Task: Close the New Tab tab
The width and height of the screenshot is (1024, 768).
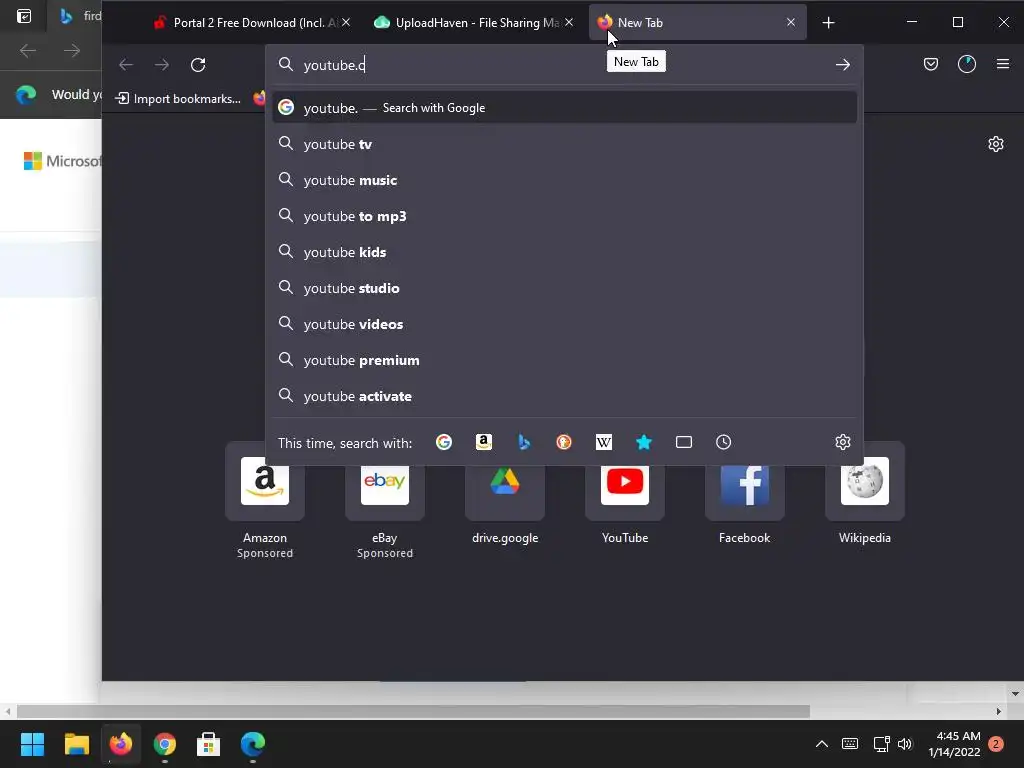Action: pyautogui.click(x=791, y=22)
